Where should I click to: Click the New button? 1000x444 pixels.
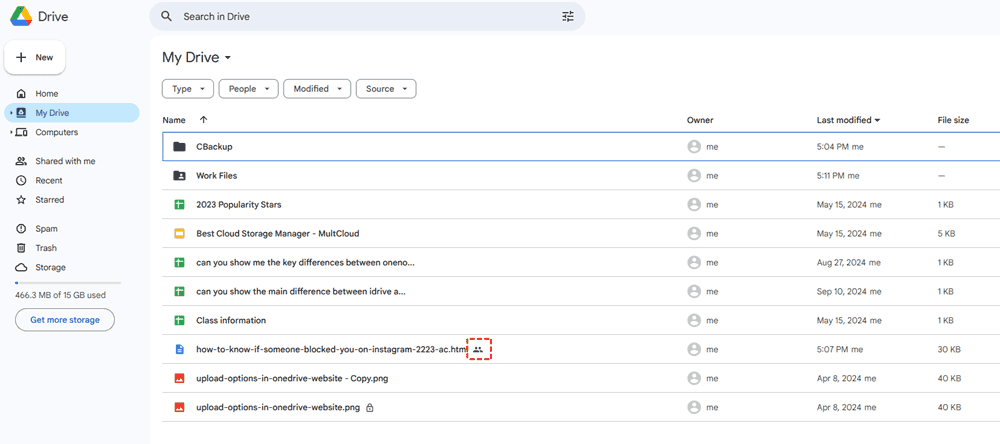(x=35, y=58)
